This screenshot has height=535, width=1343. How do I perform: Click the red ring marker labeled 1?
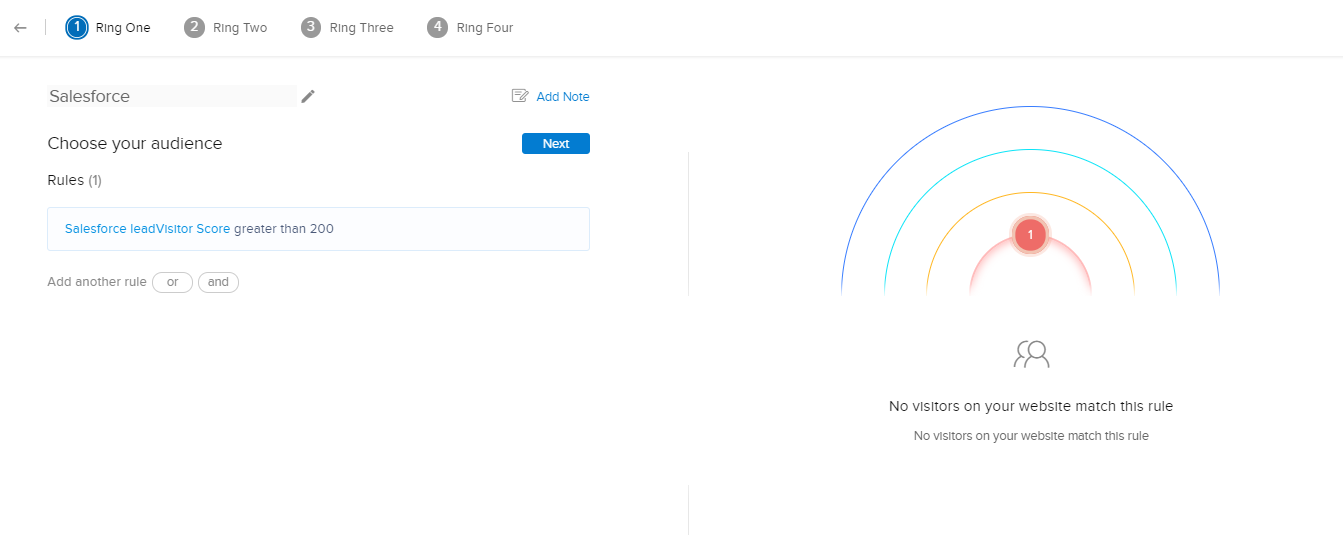coord(1030,235)
